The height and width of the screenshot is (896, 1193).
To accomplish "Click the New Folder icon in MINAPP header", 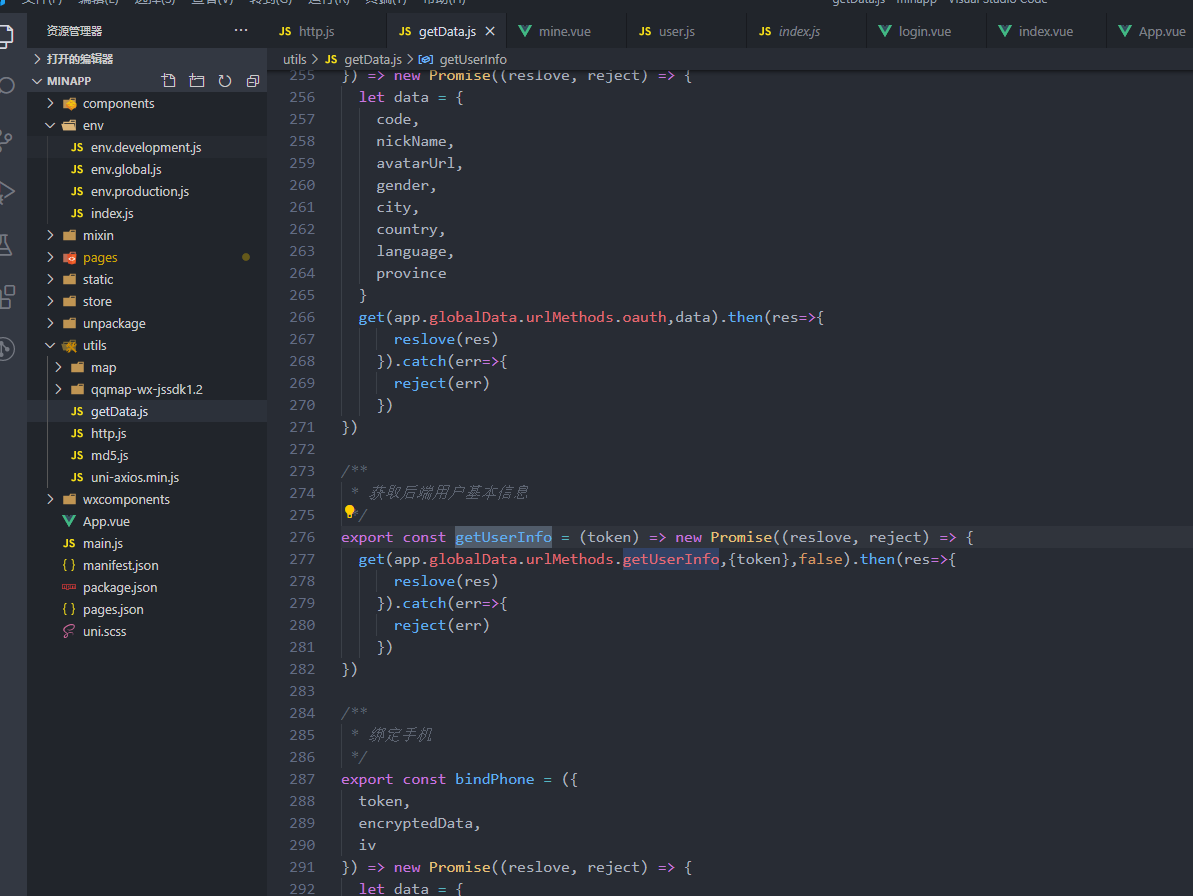I will click(197, 81).
